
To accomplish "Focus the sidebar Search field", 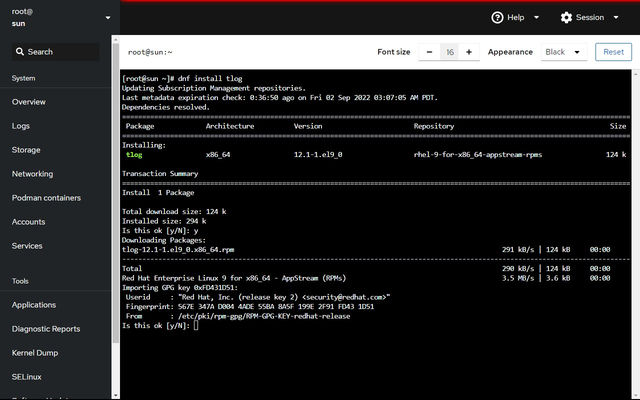I will click(x=56, y=52).
